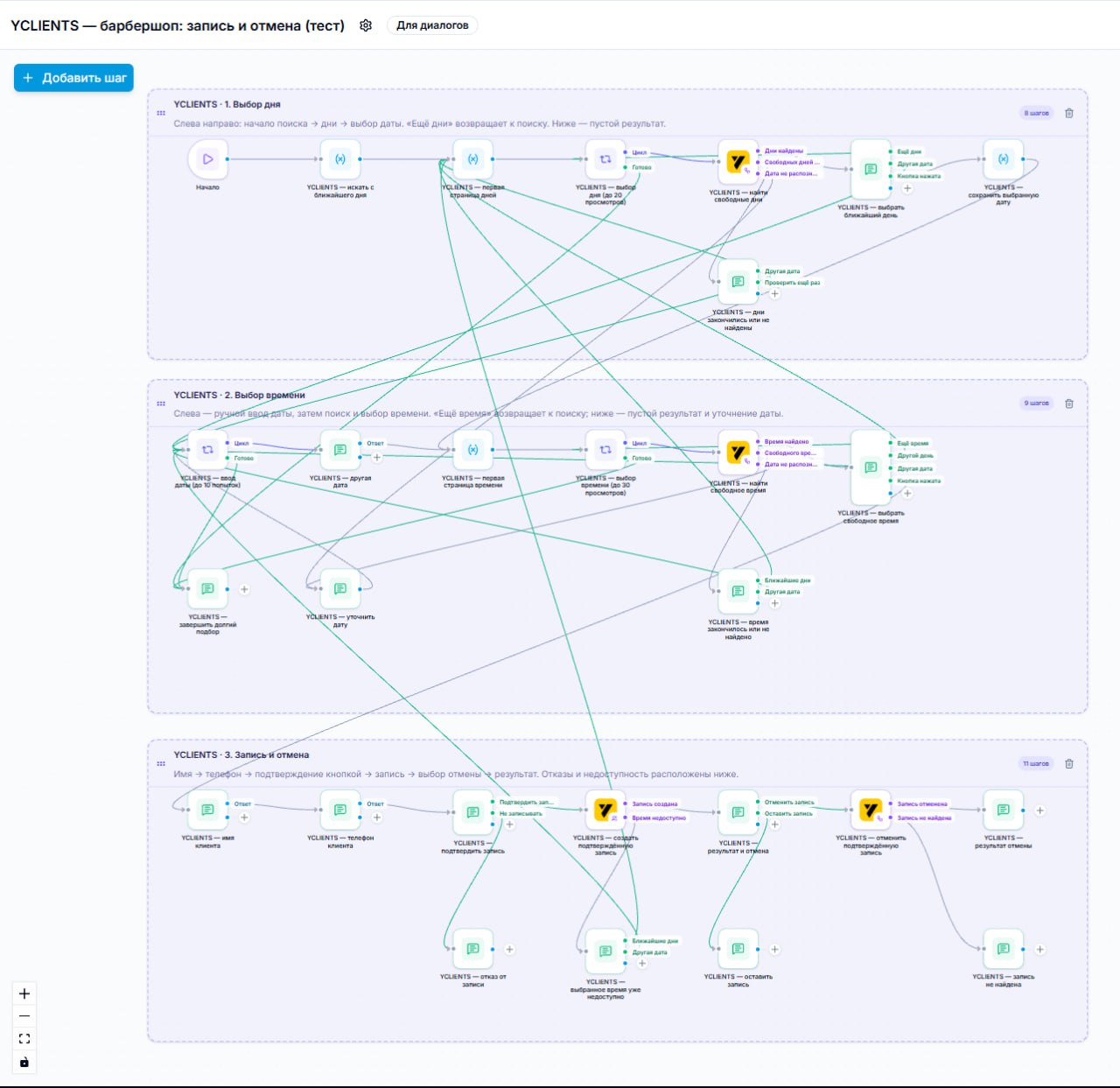Image resolution: width=1120 pixels, height=1088 pixels.
Task: Open the 'выбранное время уже недоступно' message node
Action: [605, 951]
